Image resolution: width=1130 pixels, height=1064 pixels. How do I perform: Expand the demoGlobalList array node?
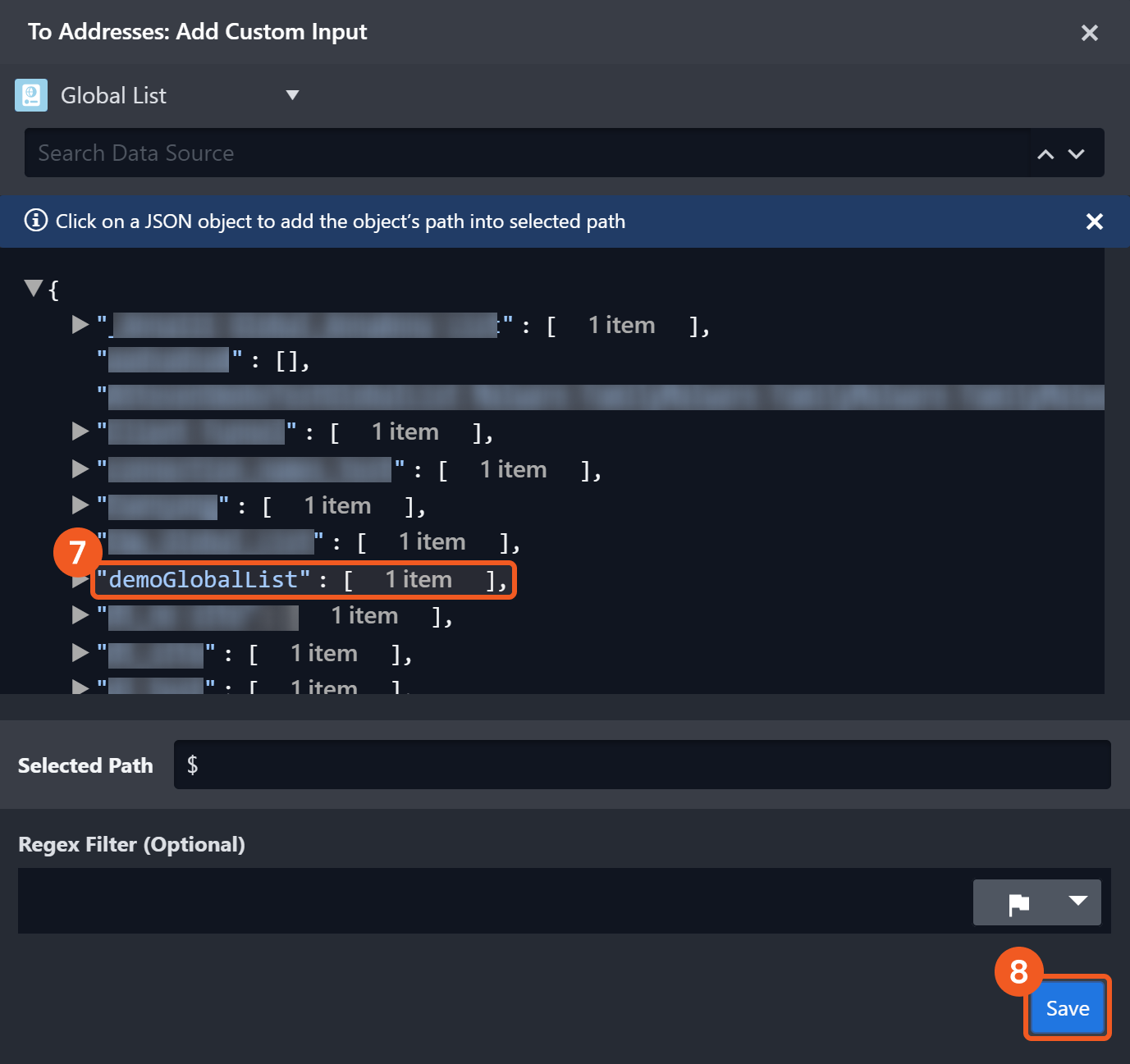pos(80,582)
